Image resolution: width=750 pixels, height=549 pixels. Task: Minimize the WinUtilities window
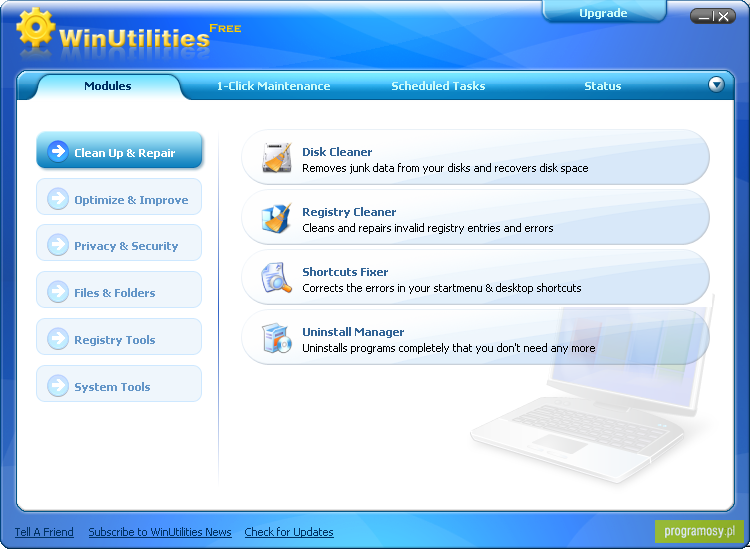click(x=703, y=17)
